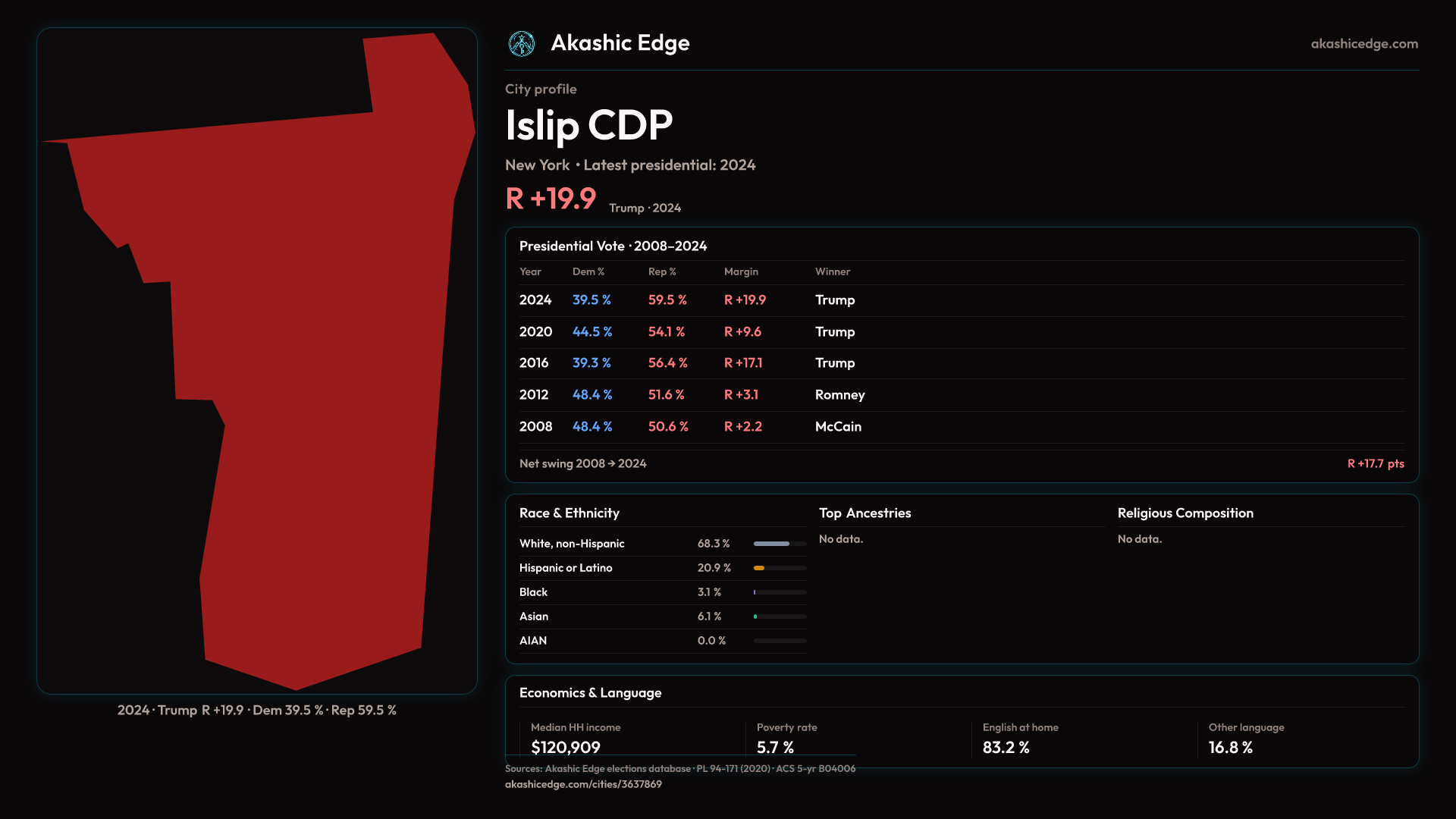Click the McCain winner cell for 2008
Image resolution: width=1456 pixels, height=819 pixels.
pyautogui.click(x=838, y=427)
